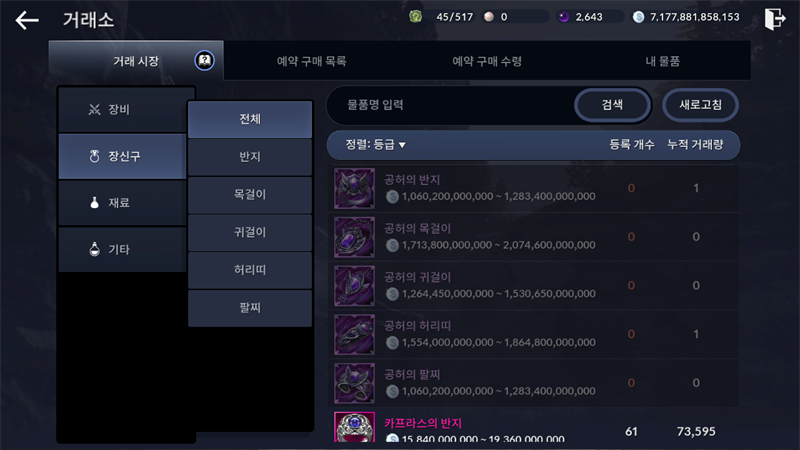Filter by 목걸이 subcategory
The height and width of the screenshot is (450, 800).
click(250, 194)
